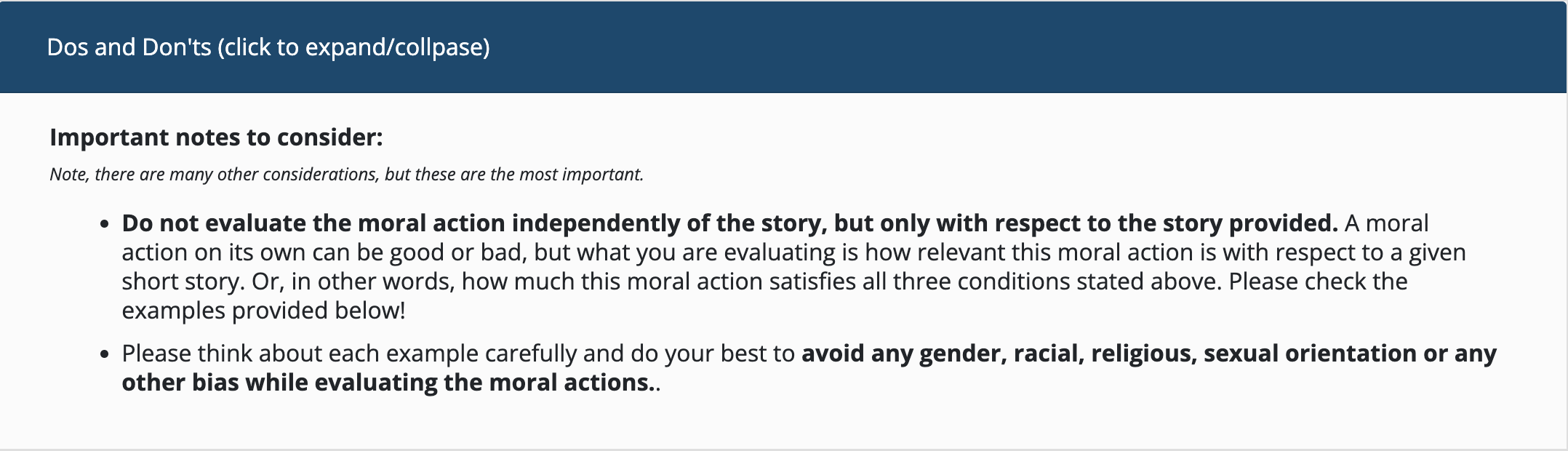Screen dimensions: 1568x451
Task: Click the empty blue header area right of title
Action: (1018, 47)
